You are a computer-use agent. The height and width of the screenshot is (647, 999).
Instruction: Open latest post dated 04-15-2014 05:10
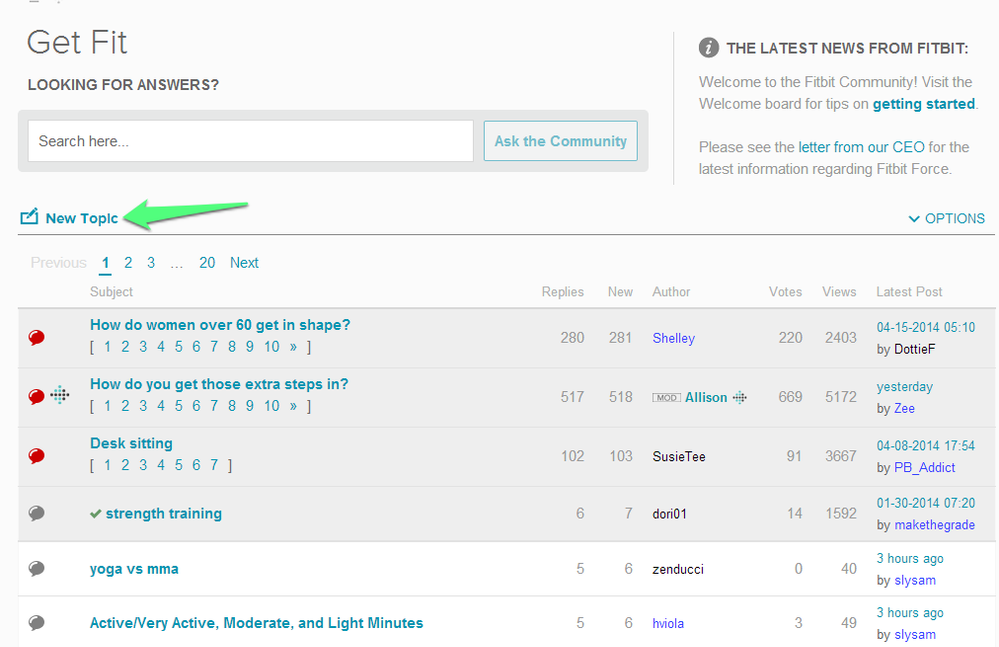(926, 327)
